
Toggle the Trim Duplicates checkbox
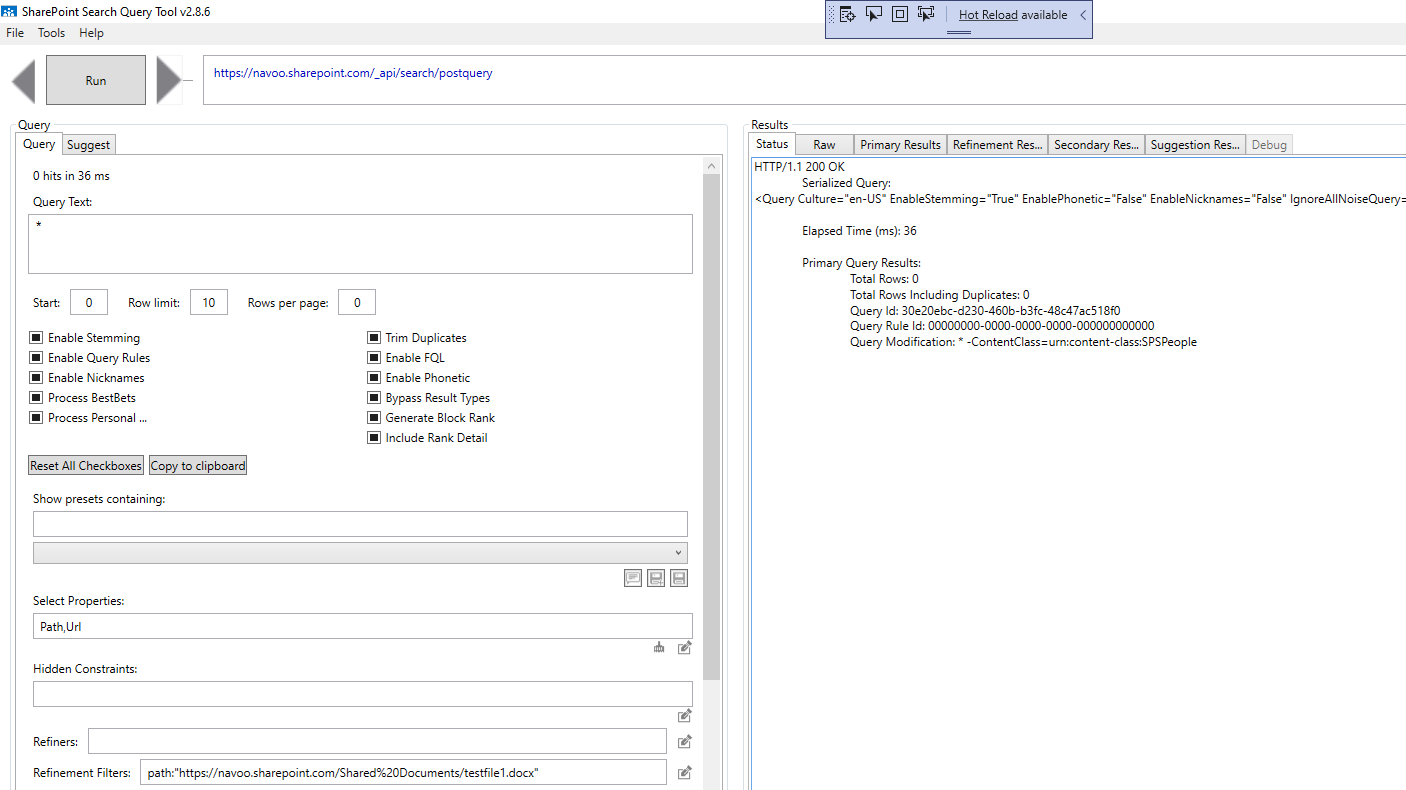(x=375, y=337)
